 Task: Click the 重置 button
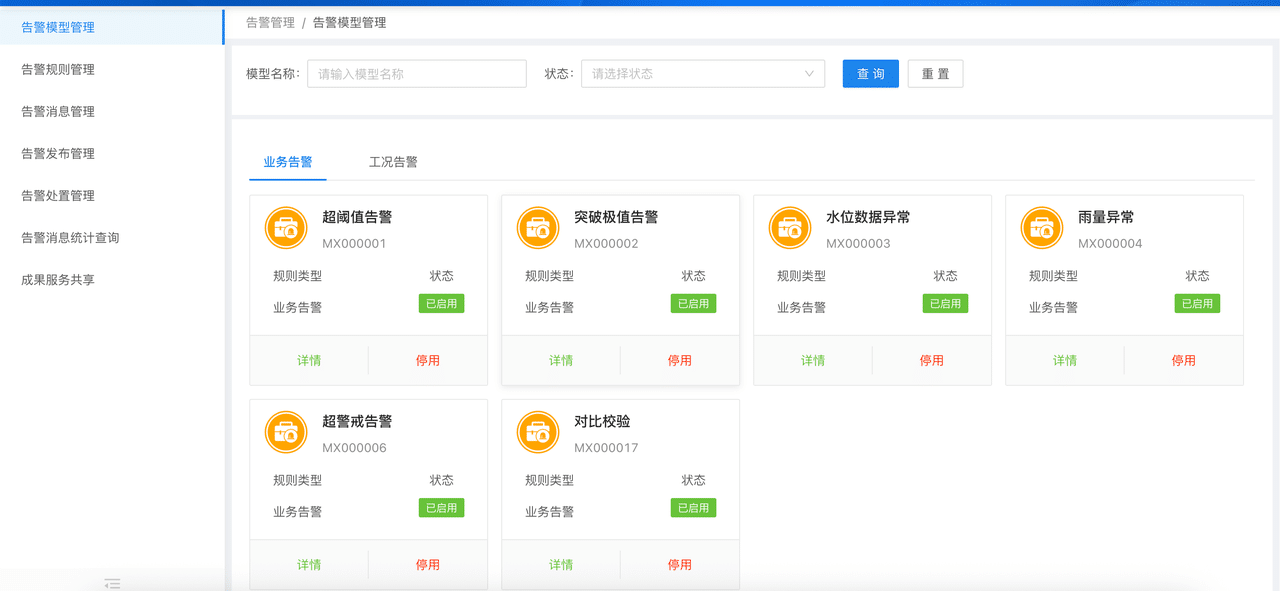(935, 74)
